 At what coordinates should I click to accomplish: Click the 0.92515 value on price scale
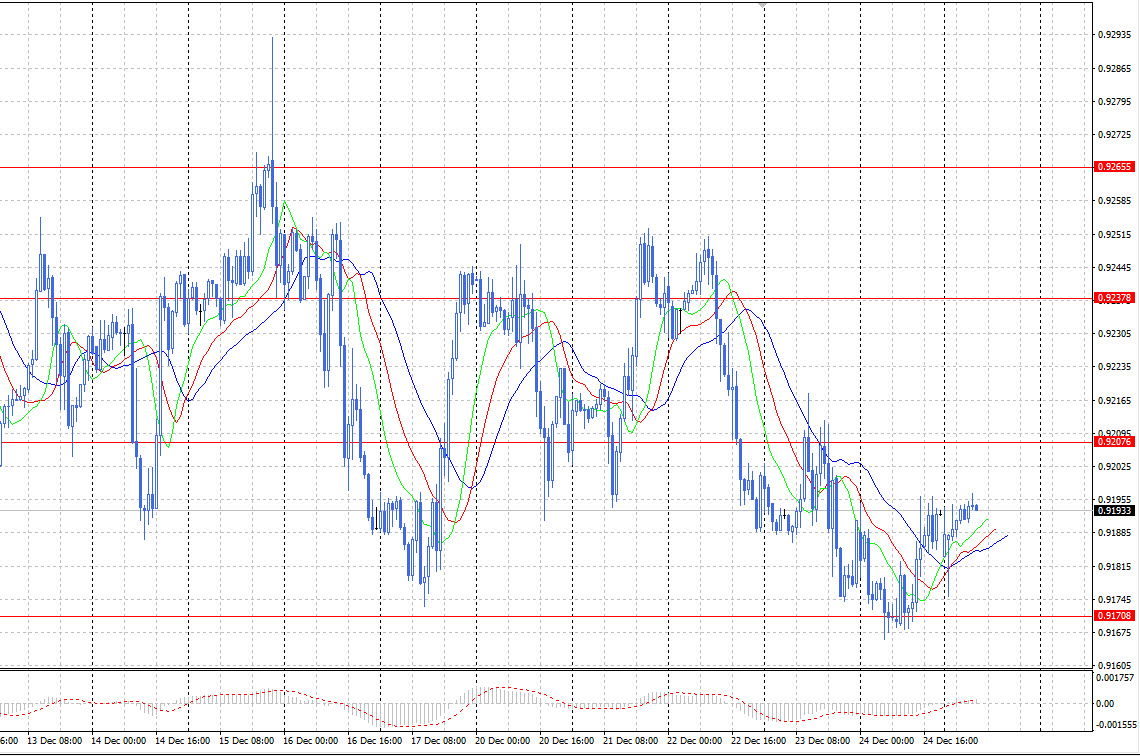(x=1115, y=235)
